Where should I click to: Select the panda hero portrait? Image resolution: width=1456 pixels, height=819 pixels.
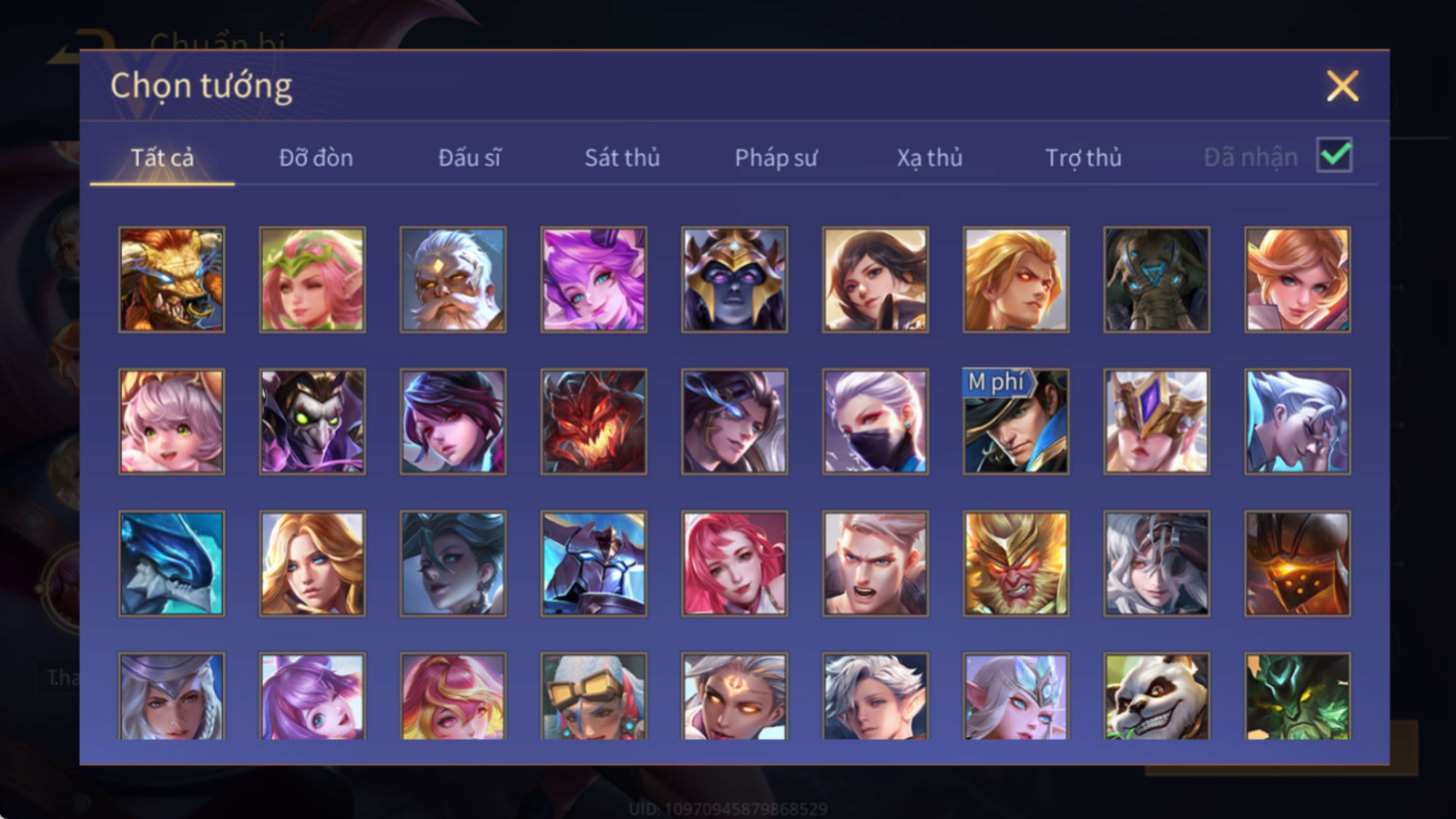coord(1156,696)
